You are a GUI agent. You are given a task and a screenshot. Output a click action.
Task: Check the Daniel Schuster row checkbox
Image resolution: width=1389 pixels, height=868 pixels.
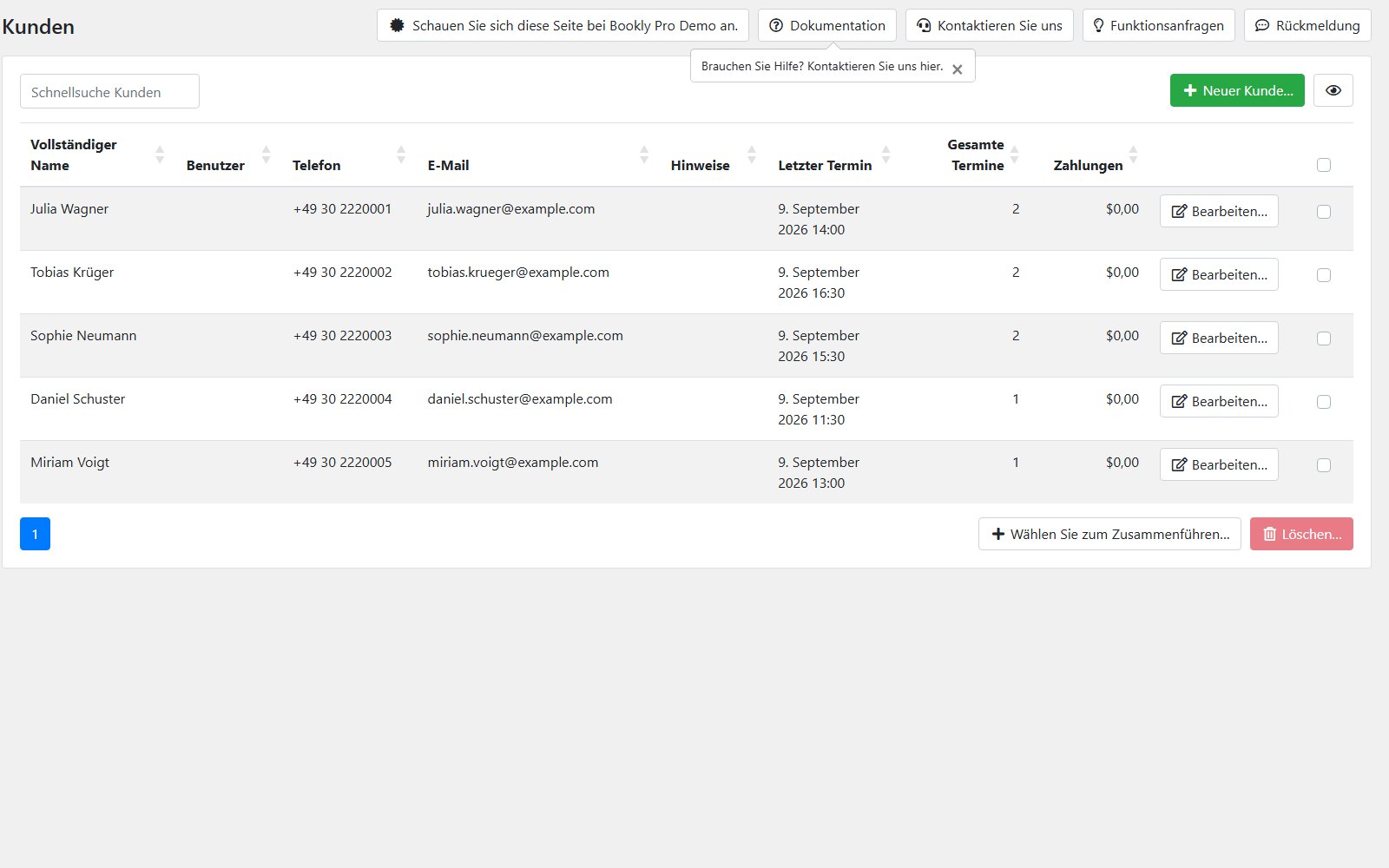click(1324, 402)
